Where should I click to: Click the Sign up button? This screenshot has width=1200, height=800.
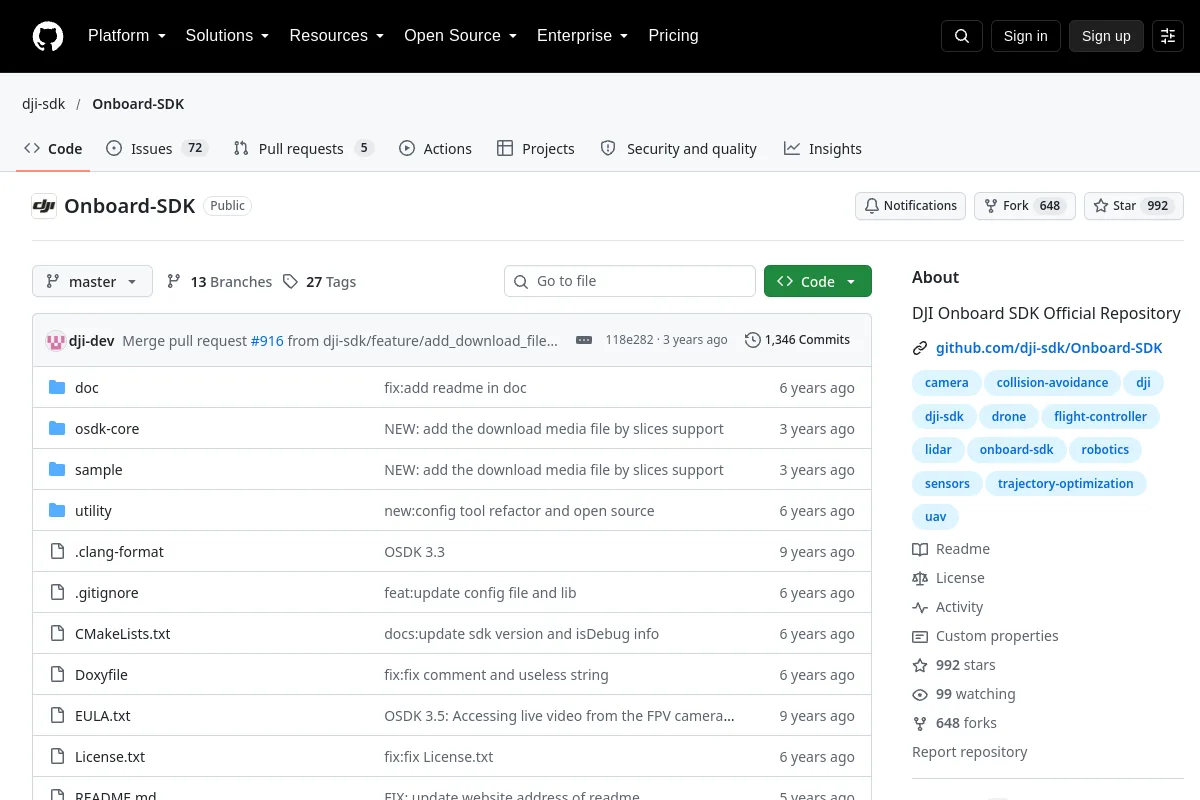[1106, 36]
